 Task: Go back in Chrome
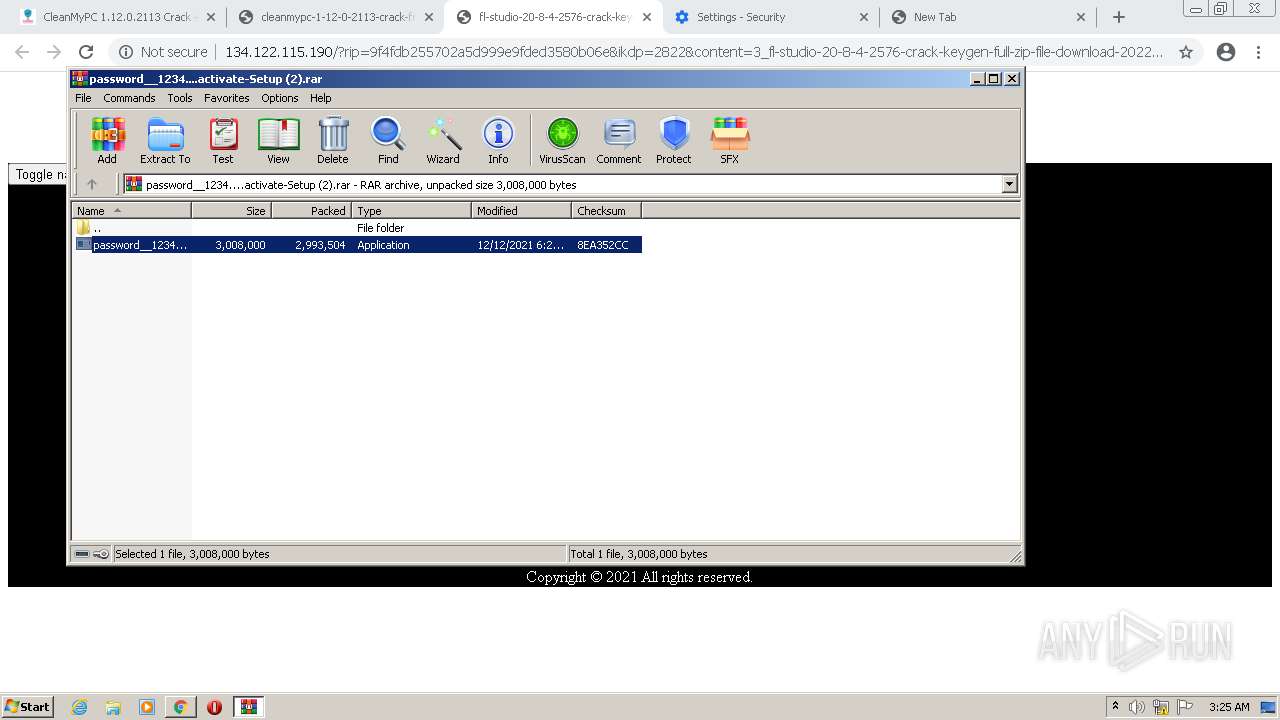(x=22, y=52)
